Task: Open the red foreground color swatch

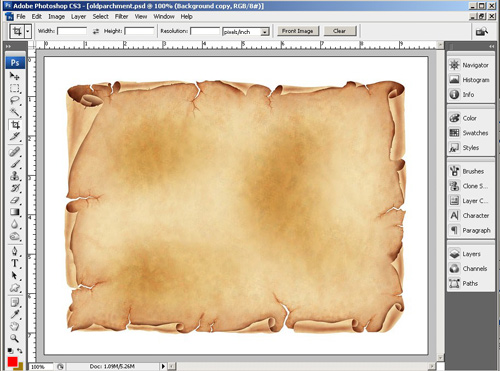Action: click(12, 362)
